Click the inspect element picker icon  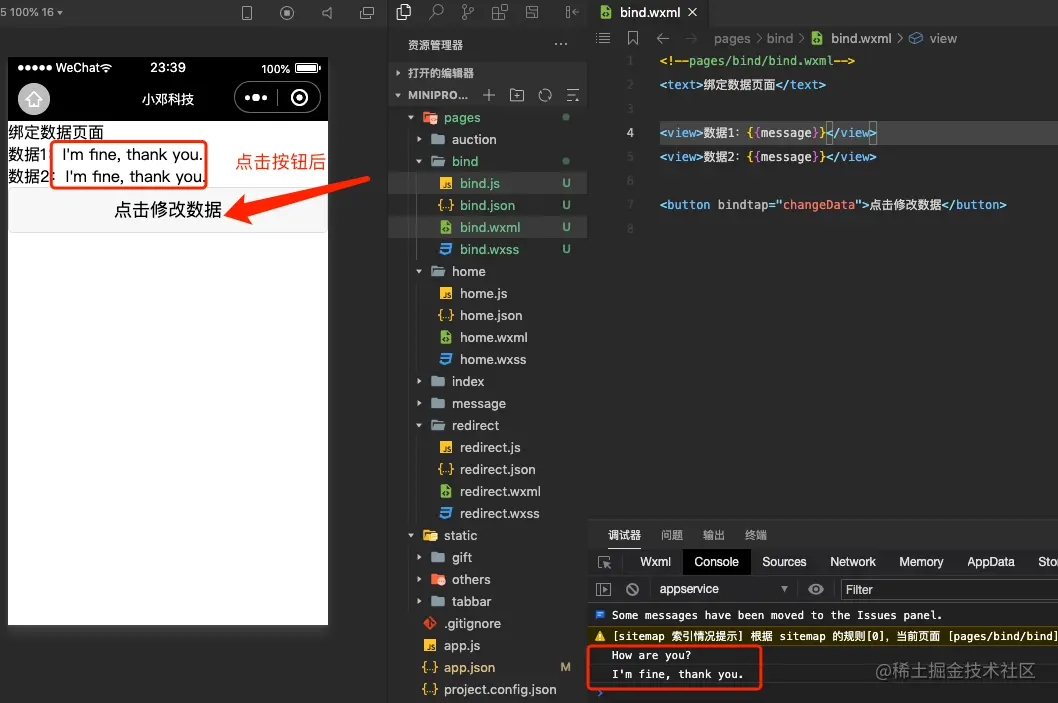[x=605, y=562]
